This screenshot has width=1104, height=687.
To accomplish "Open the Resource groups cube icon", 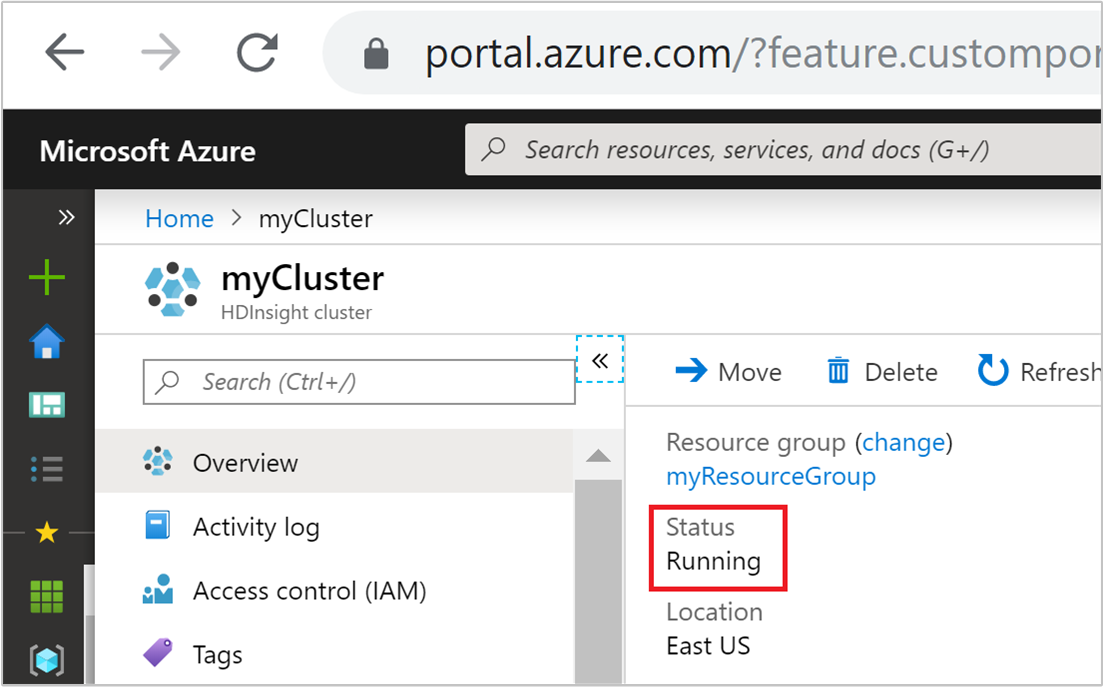I will (47, 659).
